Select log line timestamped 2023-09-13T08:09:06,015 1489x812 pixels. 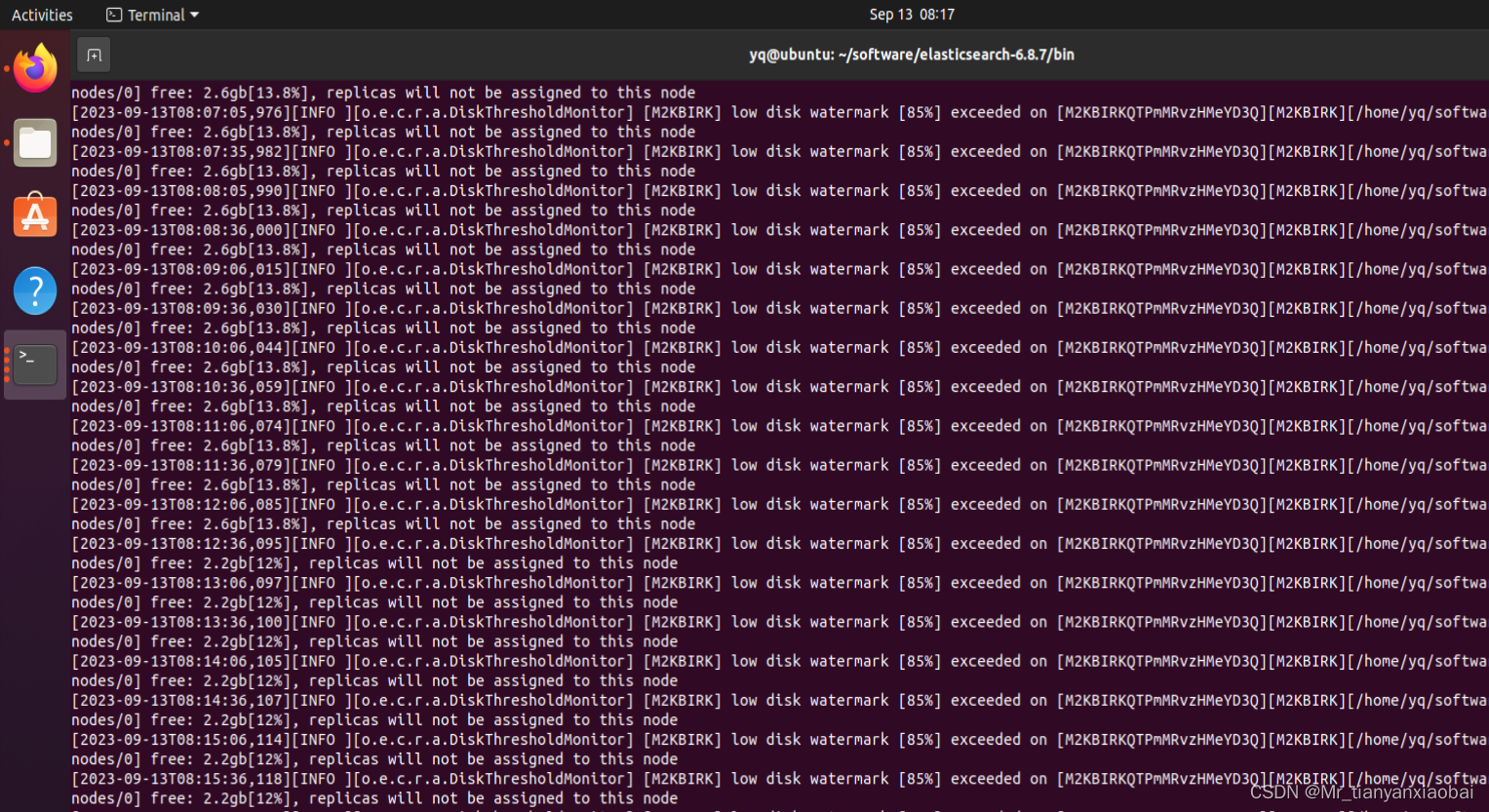tap(780, 269)
